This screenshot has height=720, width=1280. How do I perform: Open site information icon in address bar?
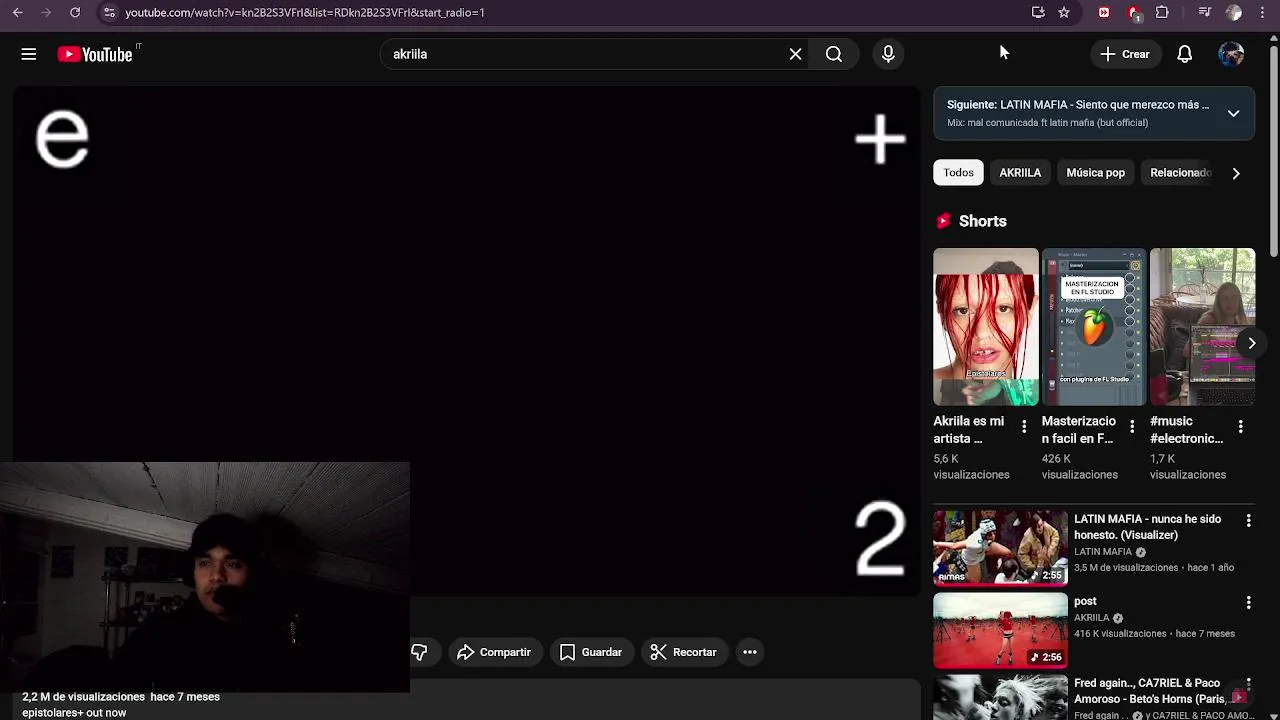coord(109,12)
